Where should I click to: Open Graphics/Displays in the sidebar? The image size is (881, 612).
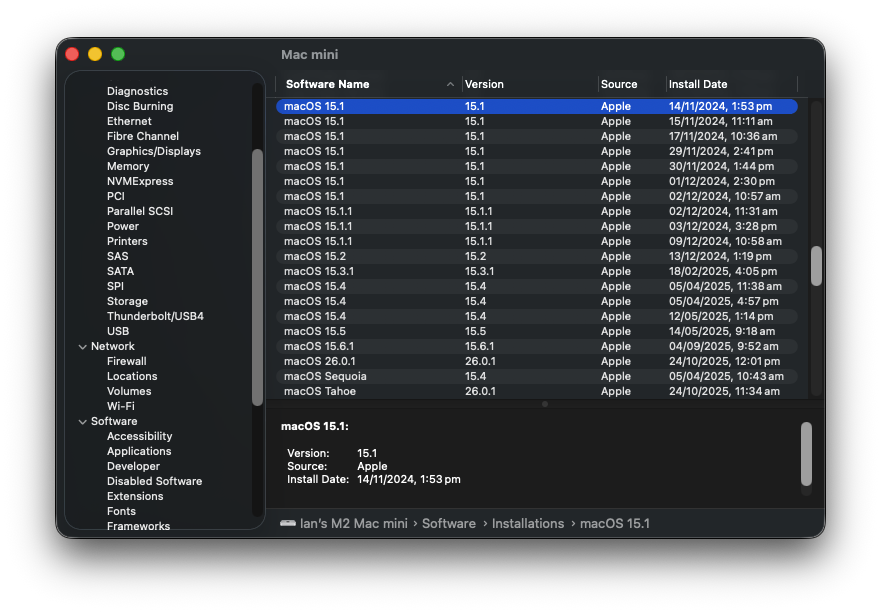pyautogui.click(x=153, y=151)
